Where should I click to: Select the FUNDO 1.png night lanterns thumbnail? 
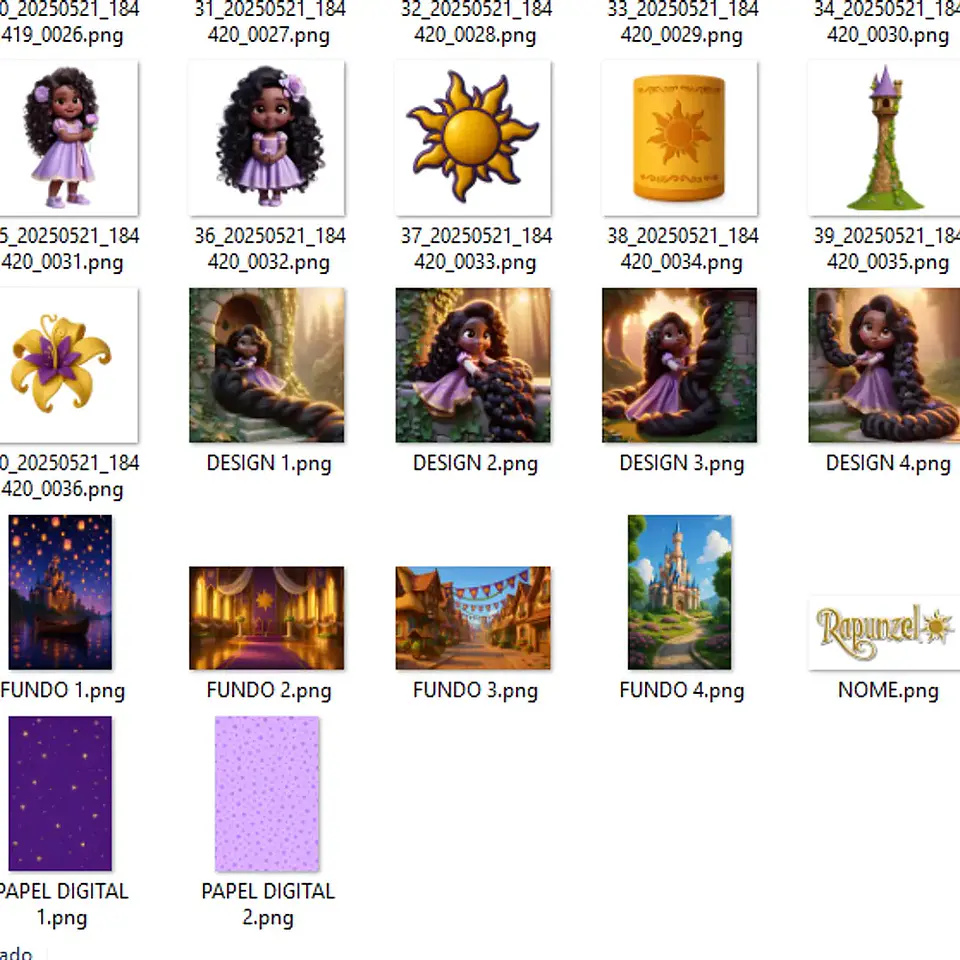pos(60,592)
